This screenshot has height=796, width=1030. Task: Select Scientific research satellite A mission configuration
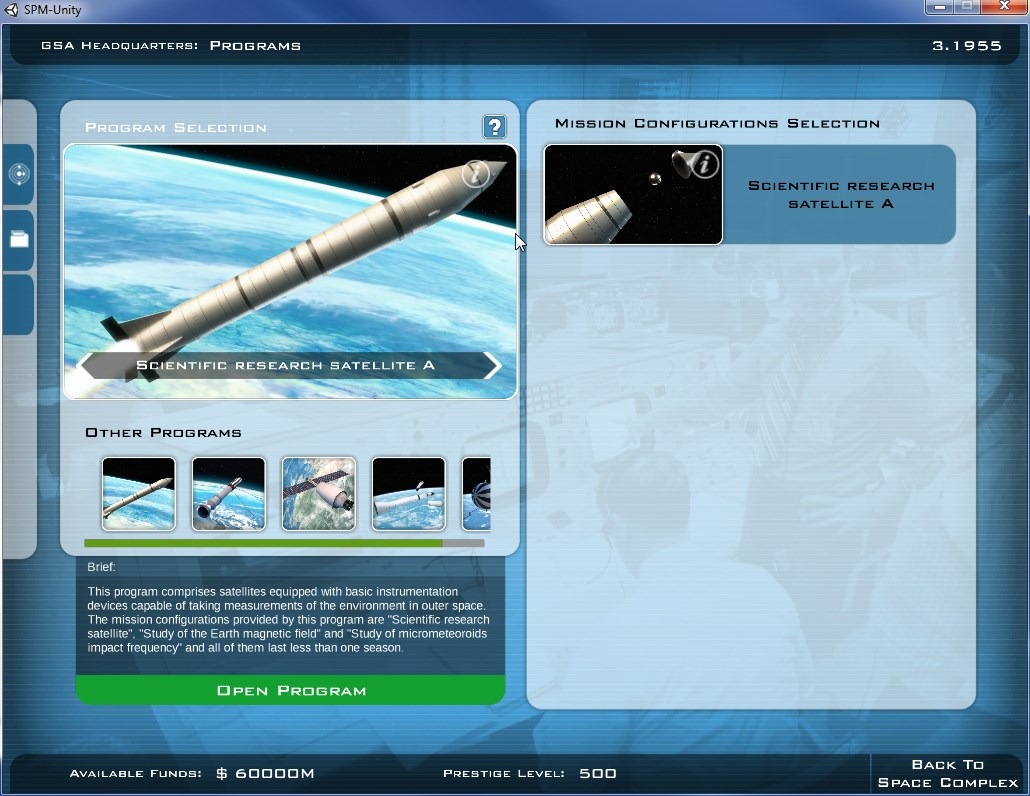[x=841, y=195]
